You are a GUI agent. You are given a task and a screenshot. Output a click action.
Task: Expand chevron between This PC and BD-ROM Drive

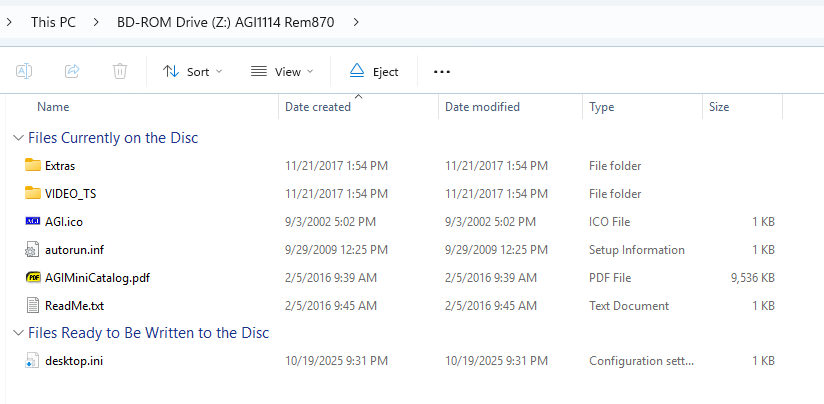point(96,22)
